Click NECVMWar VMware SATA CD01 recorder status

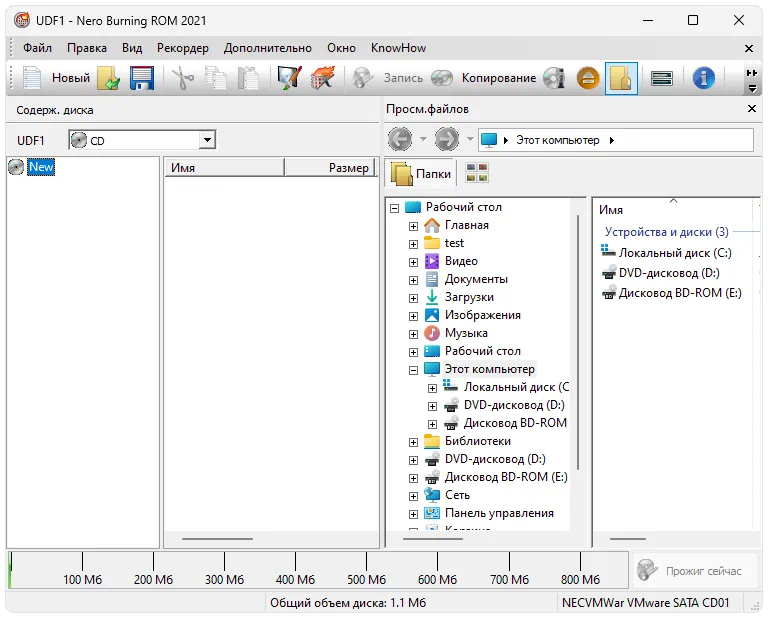click(x=646, y=603)
